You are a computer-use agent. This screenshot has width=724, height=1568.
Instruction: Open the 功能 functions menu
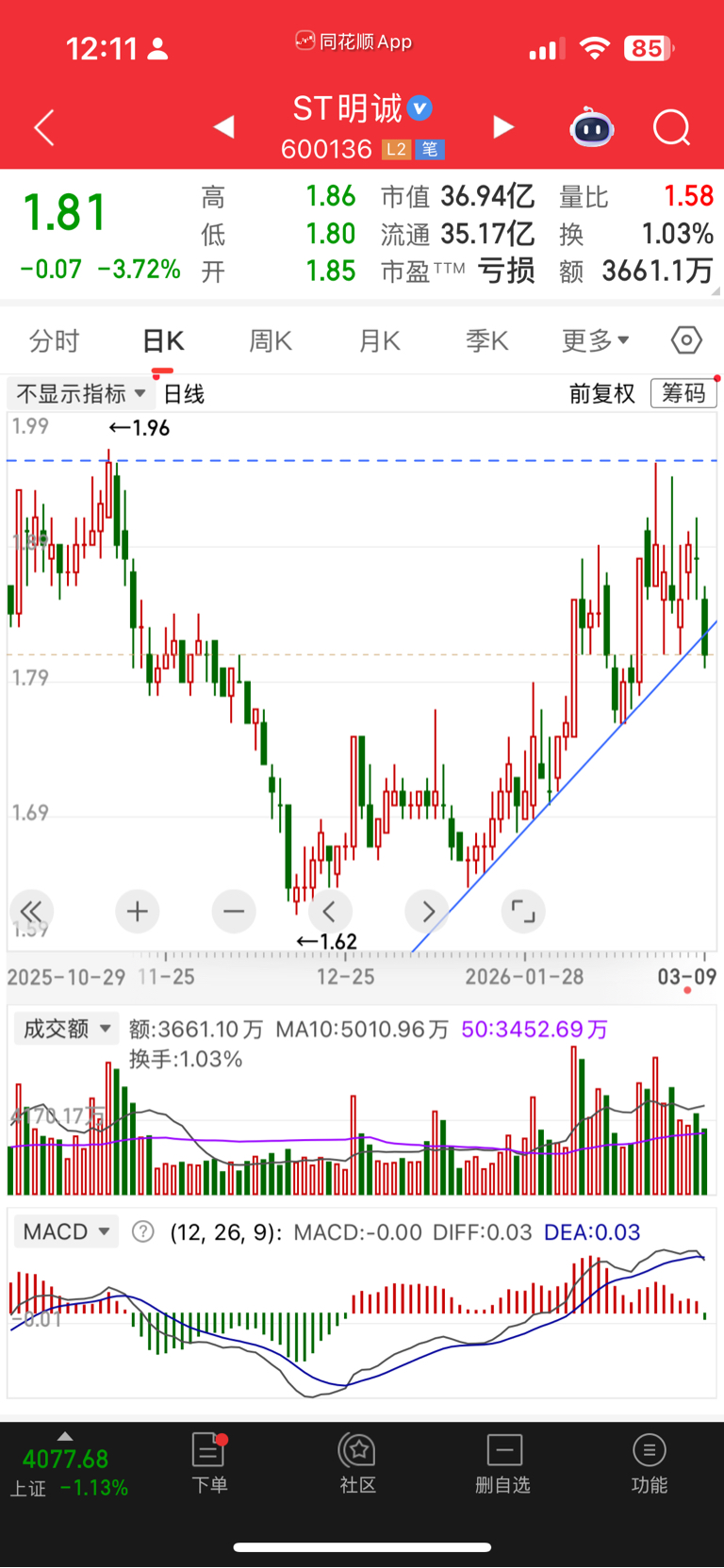pos(650,1464)
